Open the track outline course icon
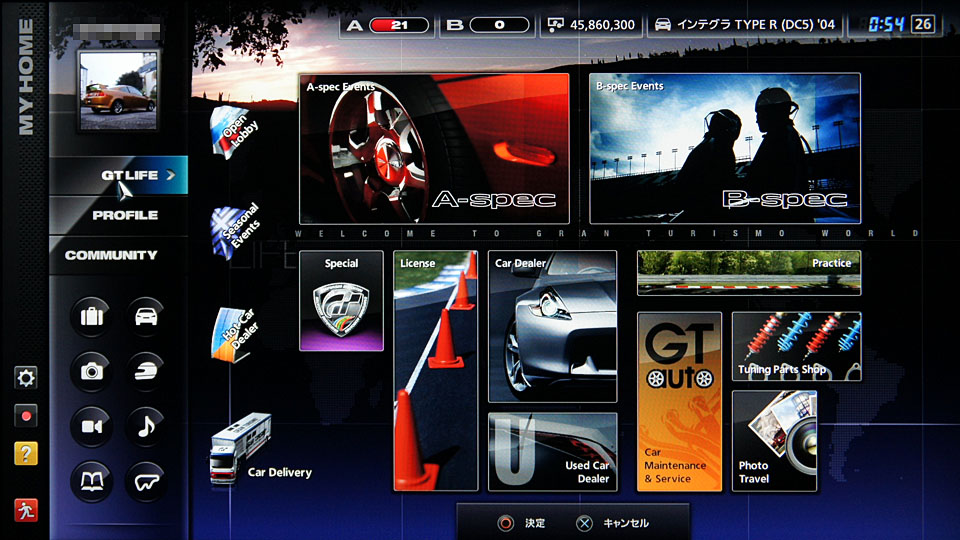 click(147, 482)
